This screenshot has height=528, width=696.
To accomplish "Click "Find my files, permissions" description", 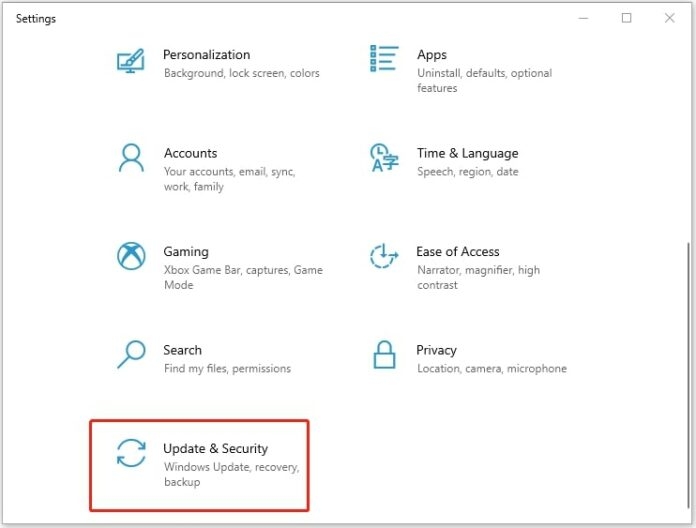I will pos(227,369).
